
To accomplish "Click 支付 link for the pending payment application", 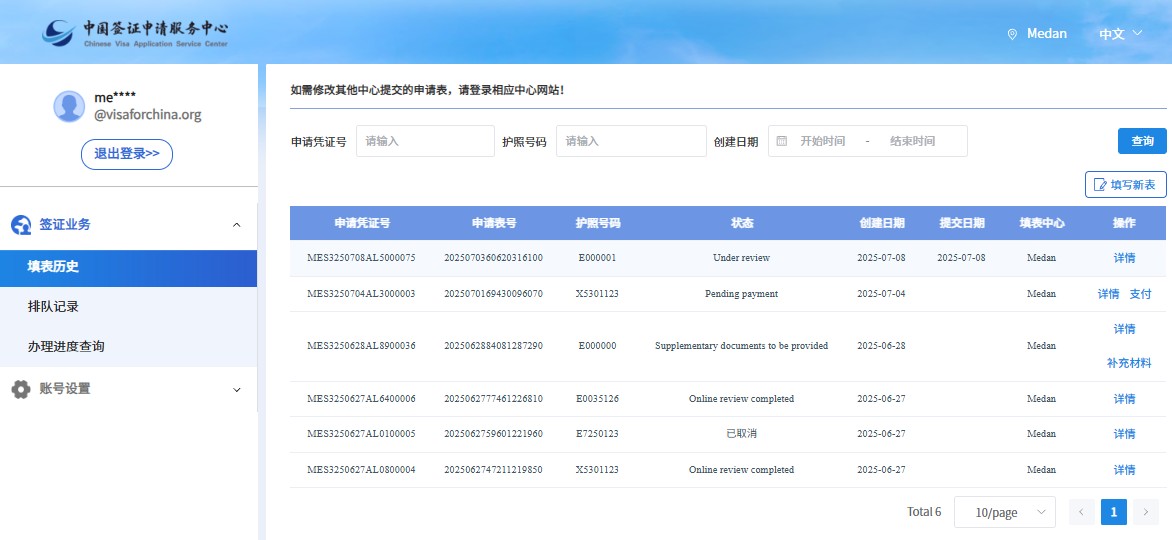I will tap(1140, 294).
